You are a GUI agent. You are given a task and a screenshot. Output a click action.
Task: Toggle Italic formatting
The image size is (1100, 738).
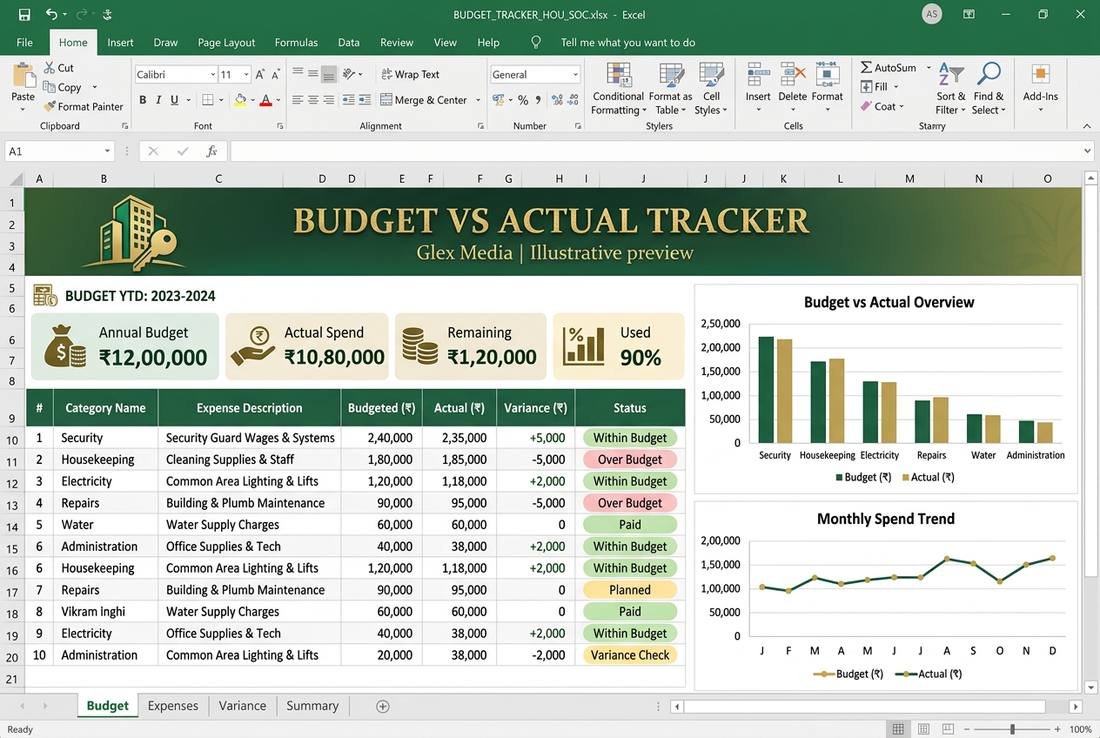[159, 100]
